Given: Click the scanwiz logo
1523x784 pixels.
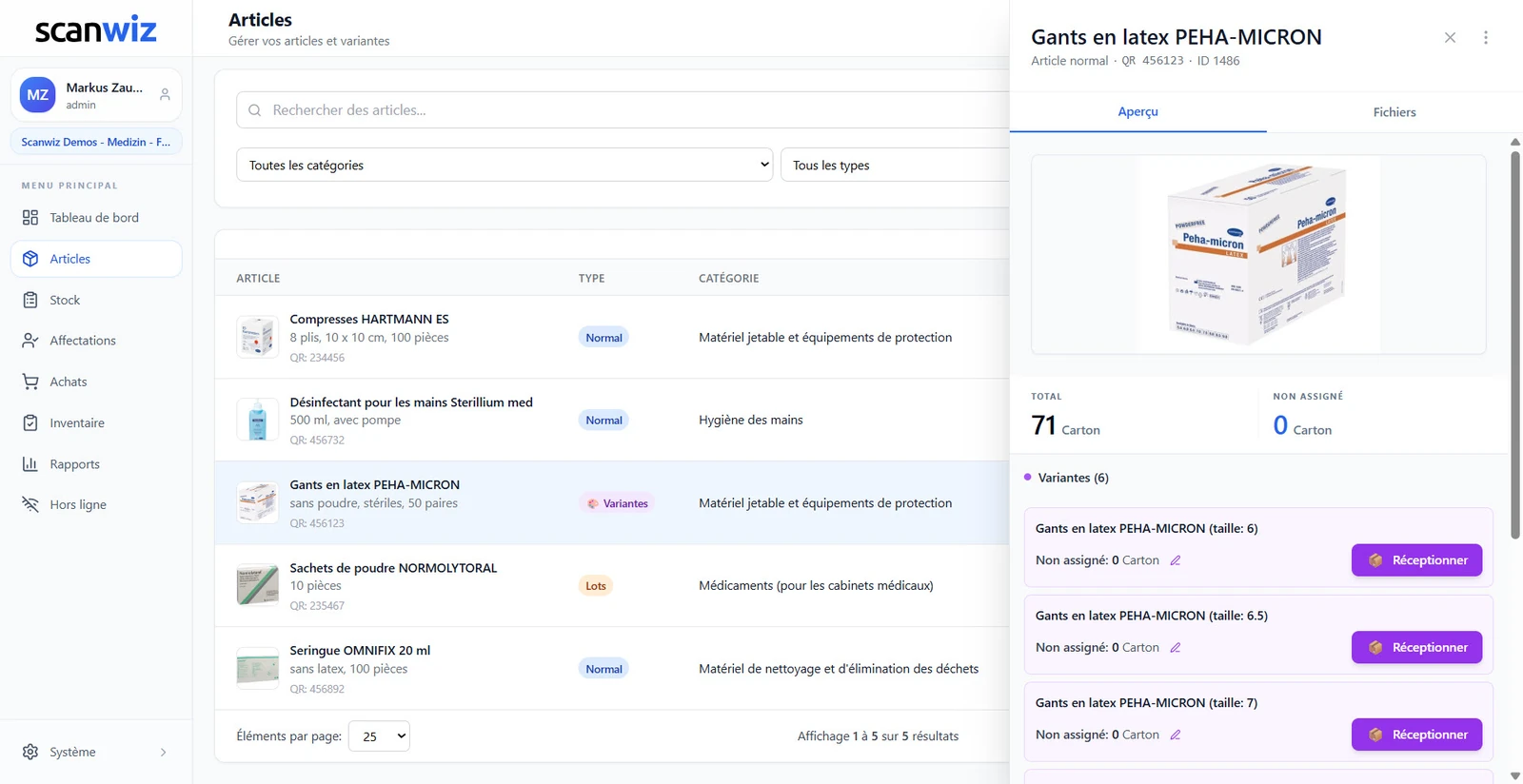Looking at the screenshot, I should (x=95, y=30).
